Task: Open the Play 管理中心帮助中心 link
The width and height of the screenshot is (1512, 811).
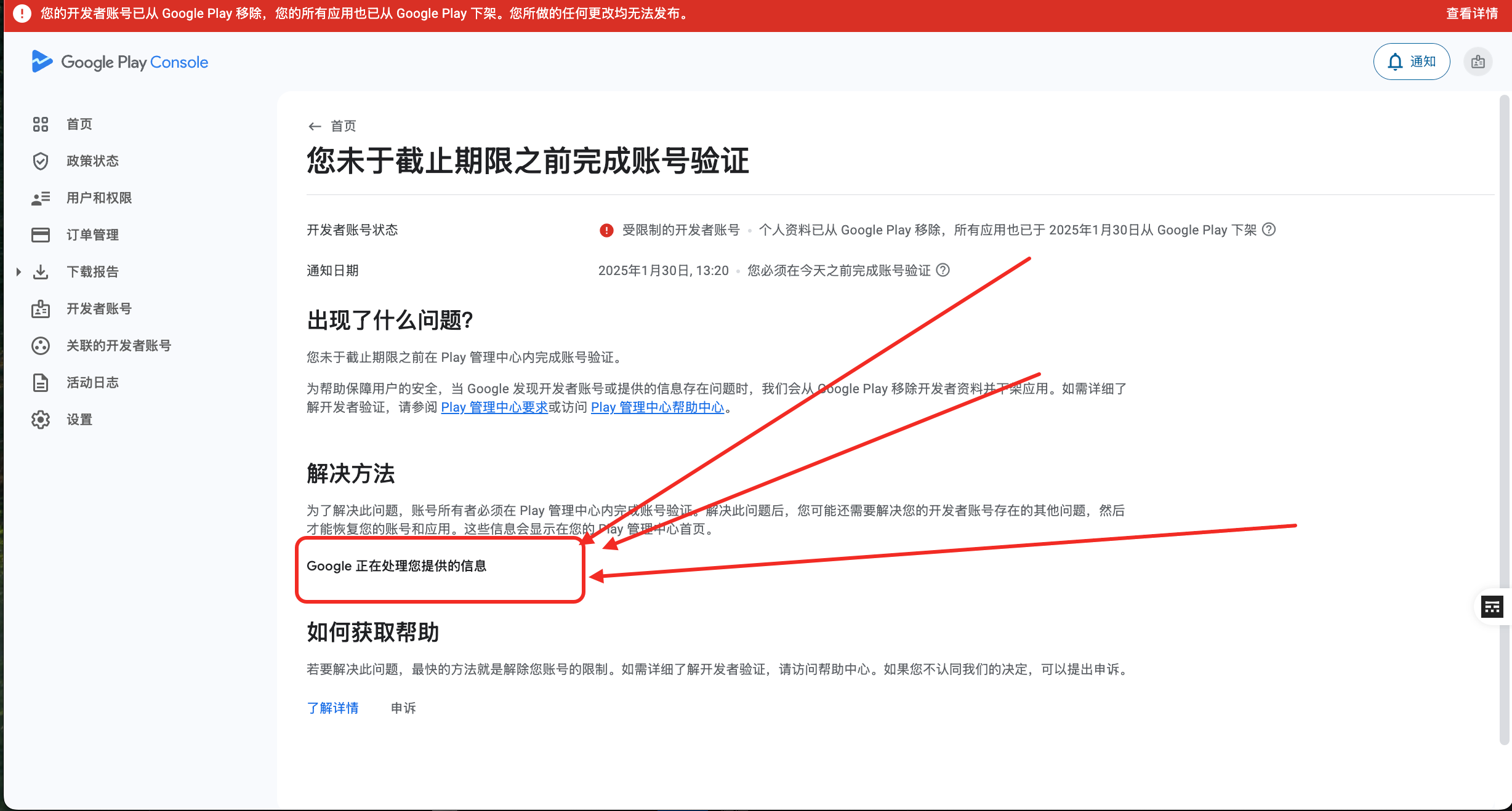Action: (657, 407)
